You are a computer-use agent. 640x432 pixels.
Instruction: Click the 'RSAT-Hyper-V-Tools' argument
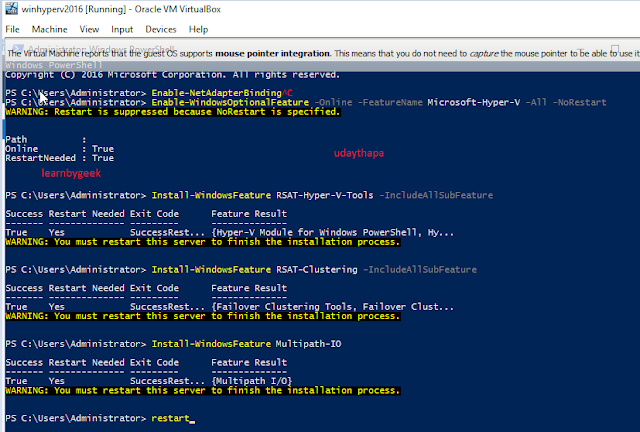point(324,195)
